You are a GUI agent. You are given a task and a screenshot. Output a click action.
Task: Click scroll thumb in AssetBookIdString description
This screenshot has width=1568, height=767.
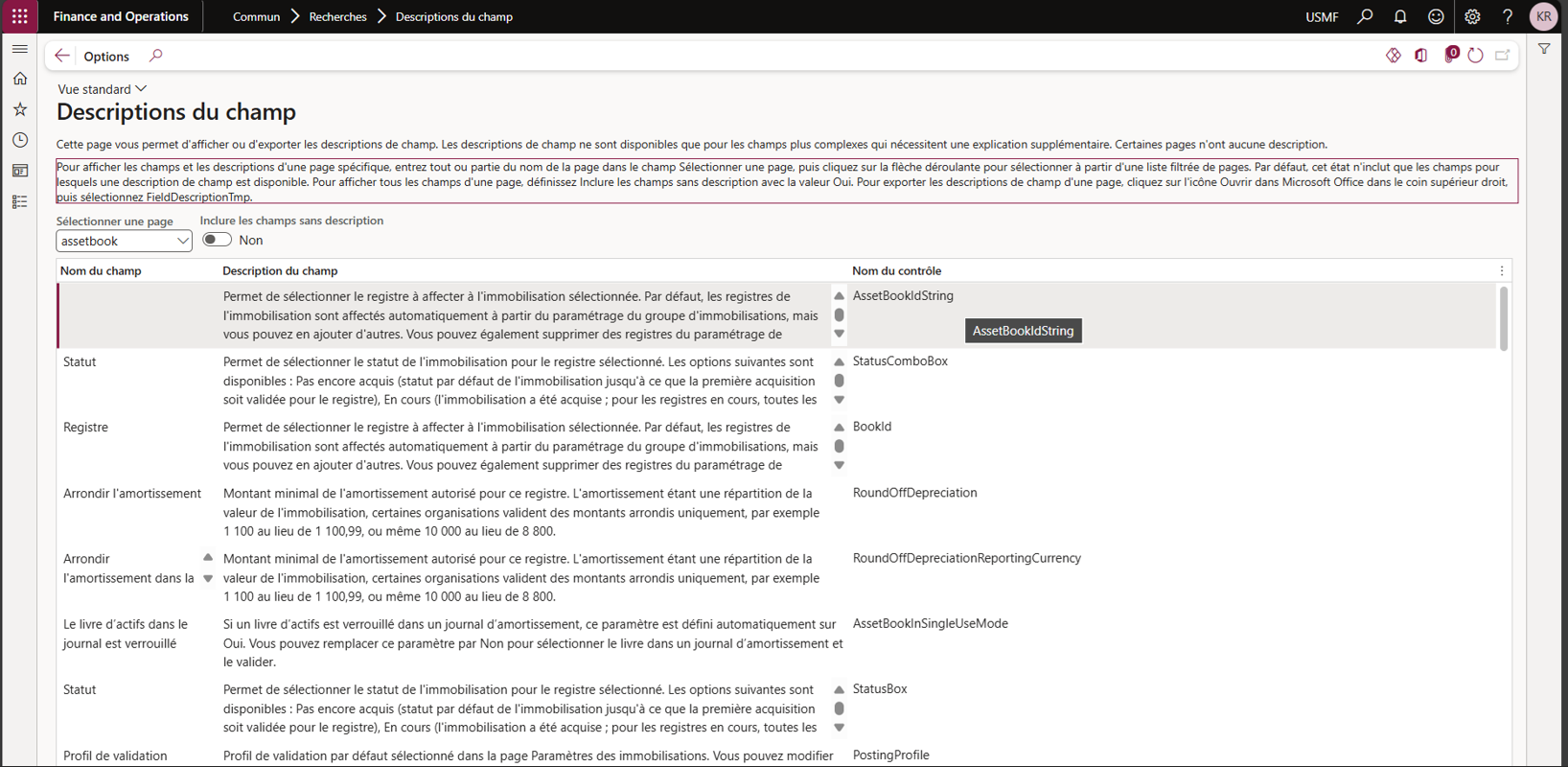839,314
